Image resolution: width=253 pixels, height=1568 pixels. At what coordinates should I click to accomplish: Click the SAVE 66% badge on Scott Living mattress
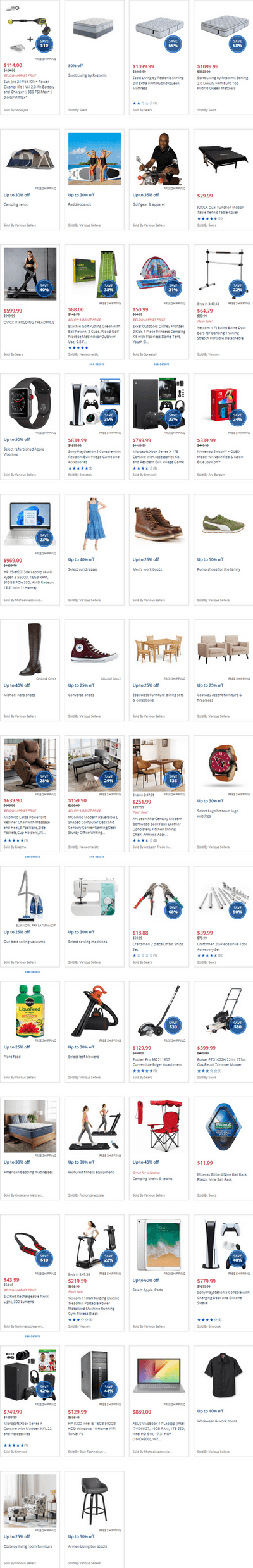point(173,44)
